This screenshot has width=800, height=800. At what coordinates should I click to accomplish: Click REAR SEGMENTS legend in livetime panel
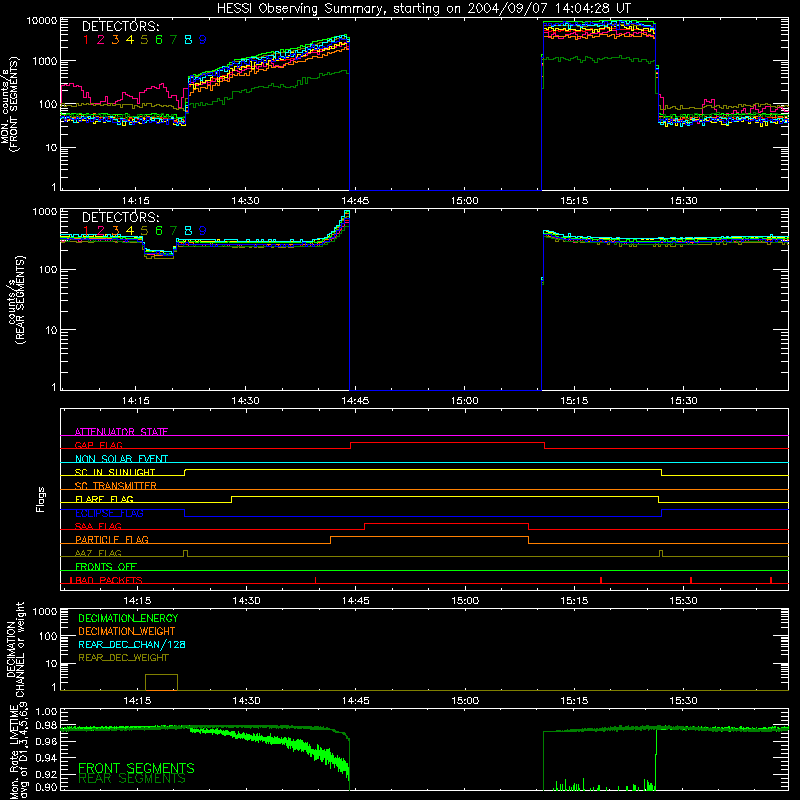[132, 779]
